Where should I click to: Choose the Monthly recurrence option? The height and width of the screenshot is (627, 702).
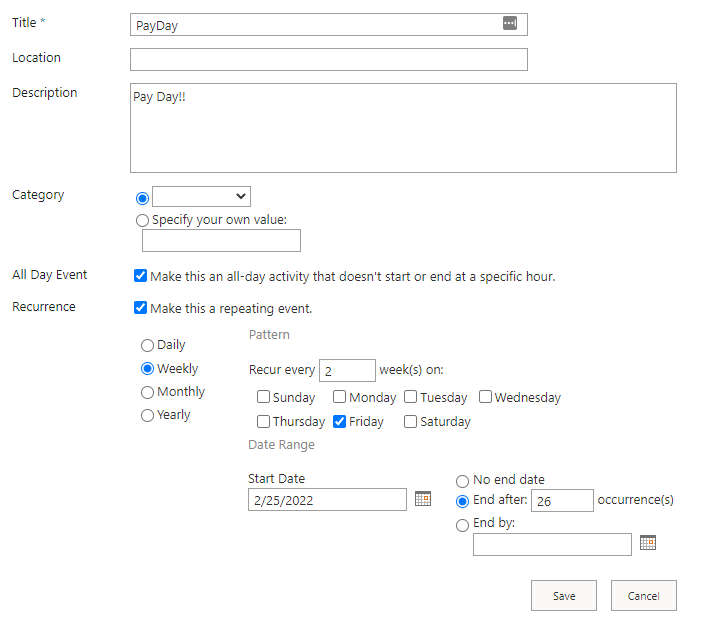coord(147,392)
